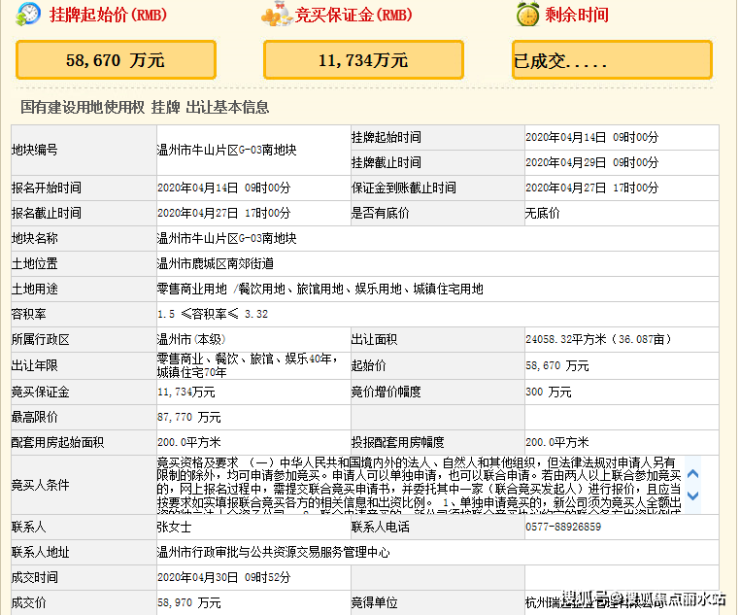Click the coins icon beside 竞买保证金
Image resolution: width=740 pixels, height=615 pixels.
point(277,14)
